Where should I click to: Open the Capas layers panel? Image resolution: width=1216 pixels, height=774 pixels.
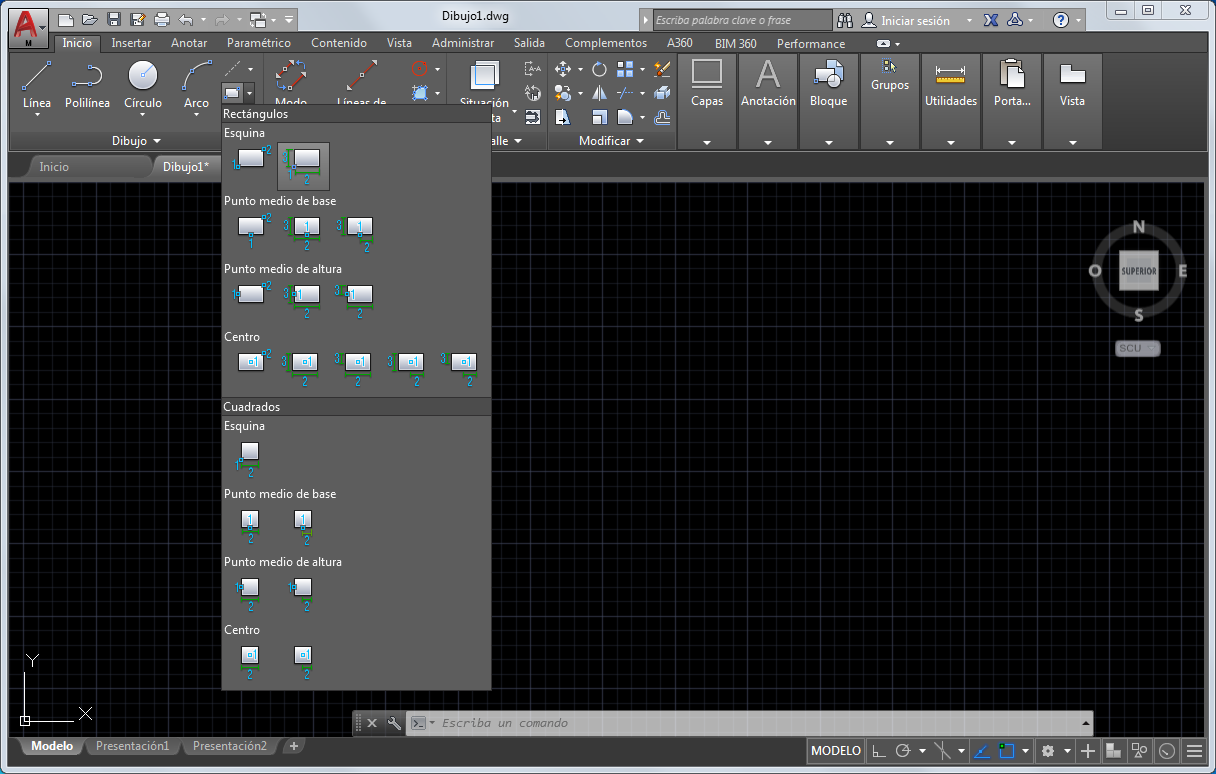point(707,85)
